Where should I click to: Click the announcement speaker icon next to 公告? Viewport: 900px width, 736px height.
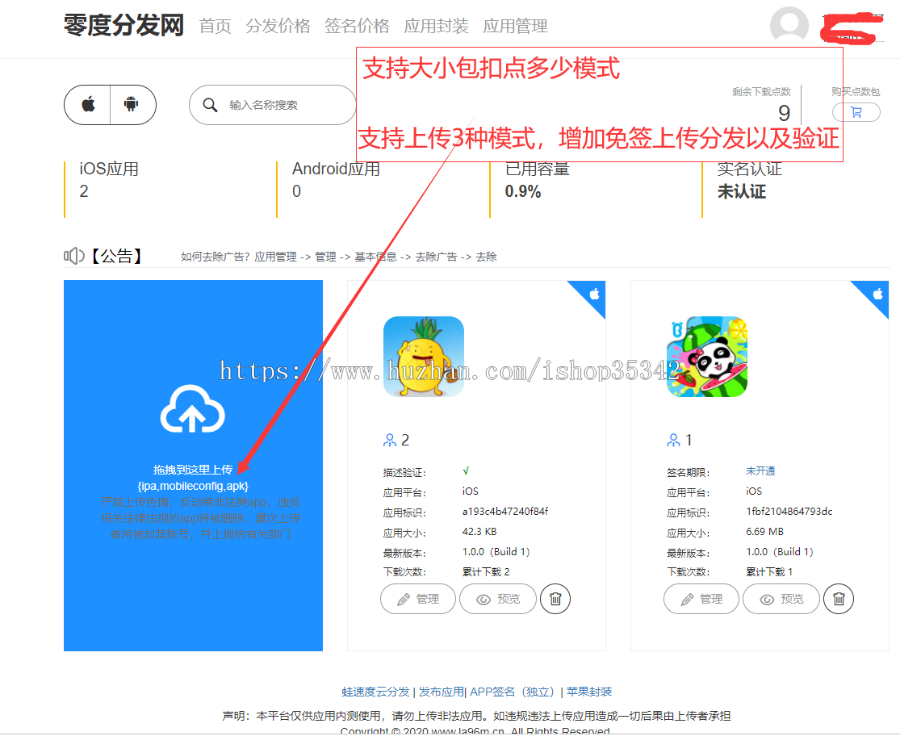pyautogui.click(x=73, y=256)
